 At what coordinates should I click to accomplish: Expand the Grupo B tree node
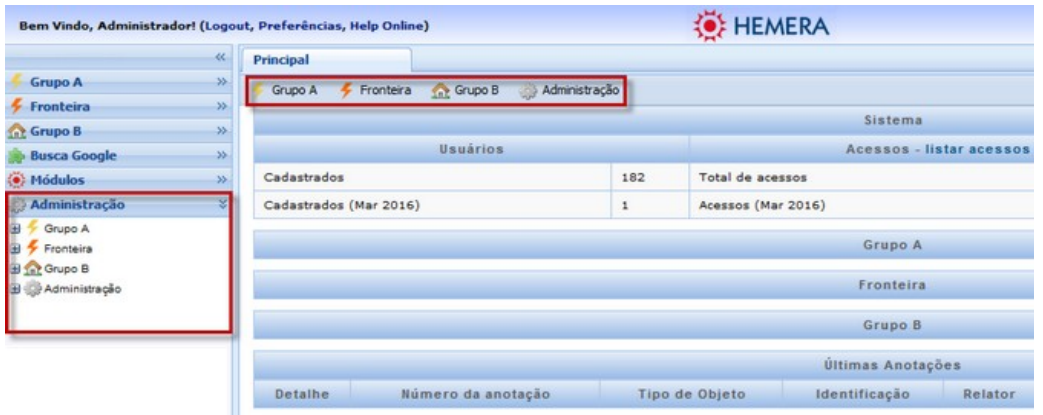[x=12, y=269]
